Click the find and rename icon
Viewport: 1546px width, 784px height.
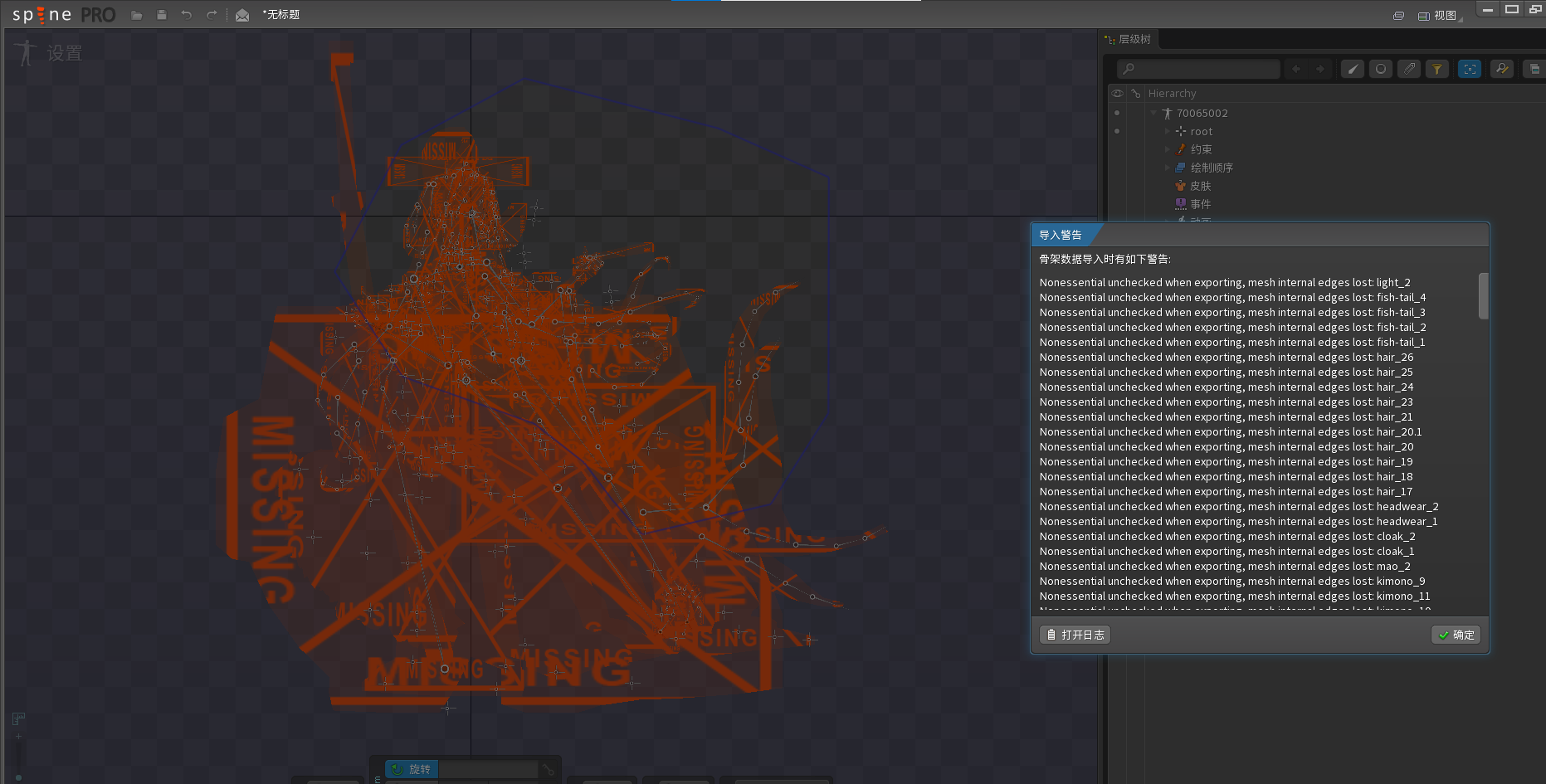(x=1502, y=69)
